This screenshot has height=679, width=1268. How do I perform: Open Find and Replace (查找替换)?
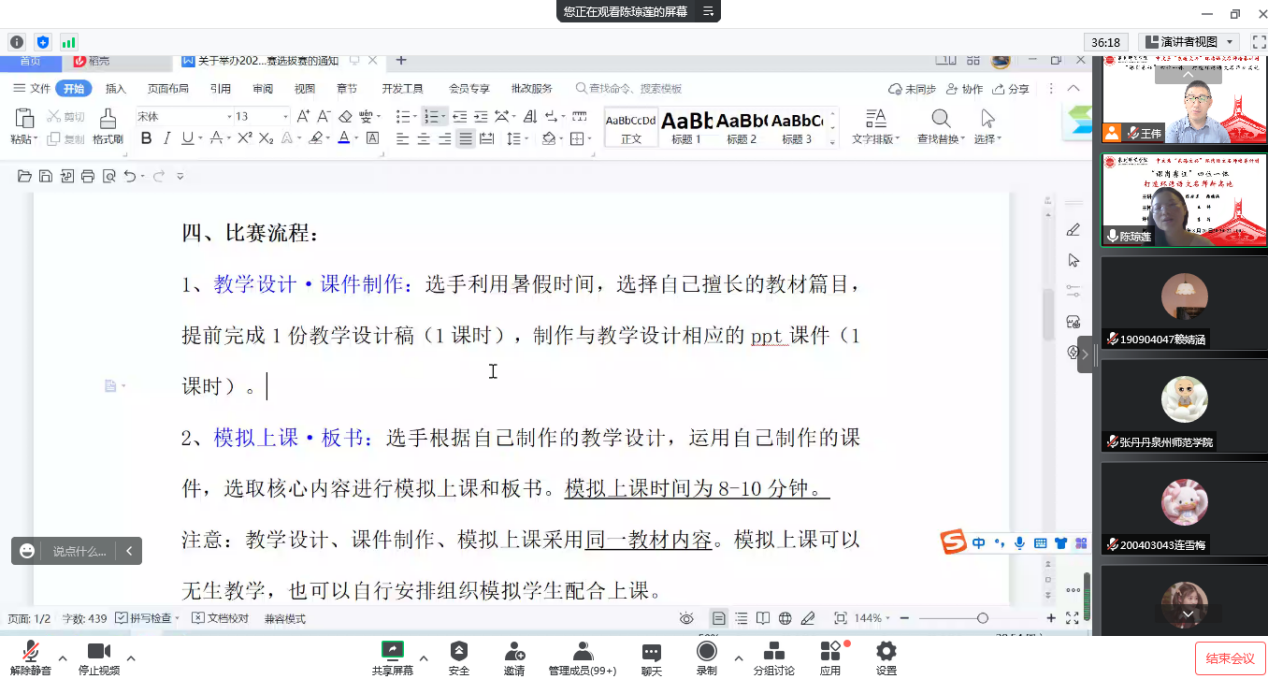pos(940,125)
